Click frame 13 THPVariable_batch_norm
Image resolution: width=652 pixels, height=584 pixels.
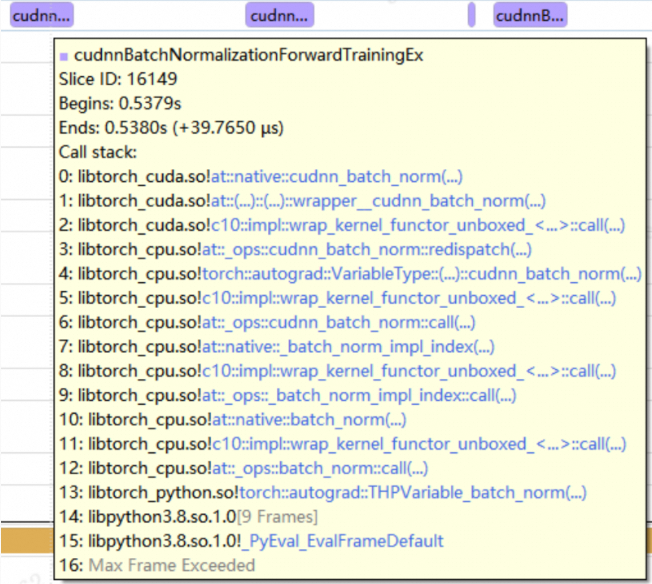[323, 493]
